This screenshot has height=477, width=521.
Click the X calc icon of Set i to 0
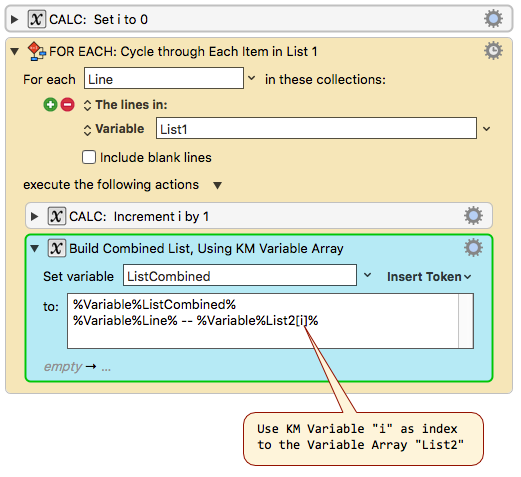37,19
